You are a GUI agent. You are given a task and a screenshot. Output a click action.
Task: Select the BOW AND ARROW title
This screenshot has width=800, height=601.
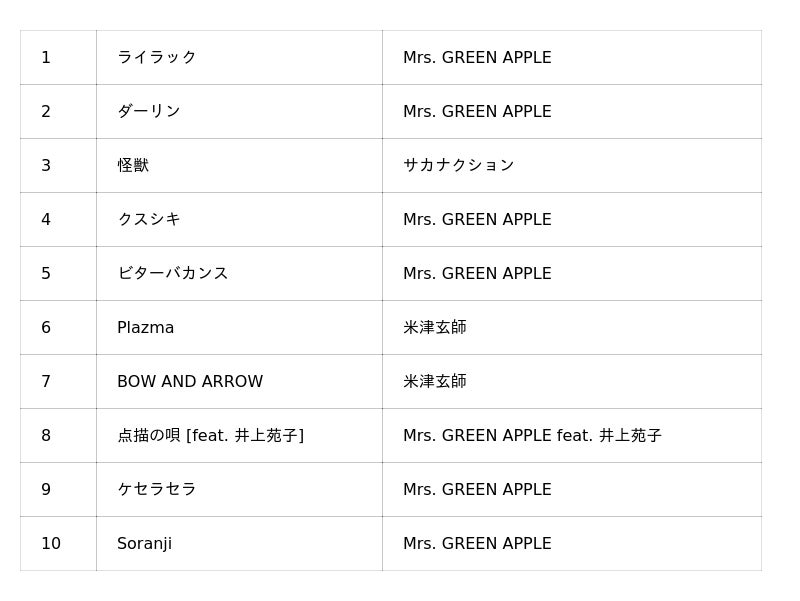(x=190, y=382)
